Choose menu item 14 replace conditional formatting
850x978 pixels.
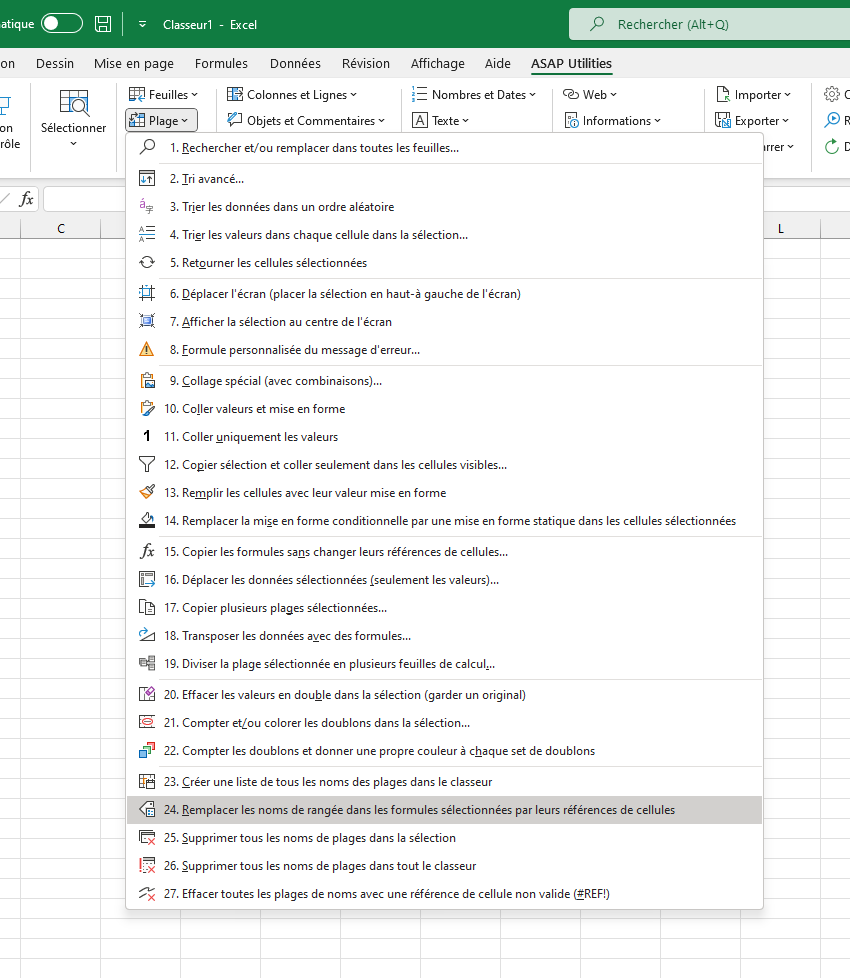click(x=444, y=520)
